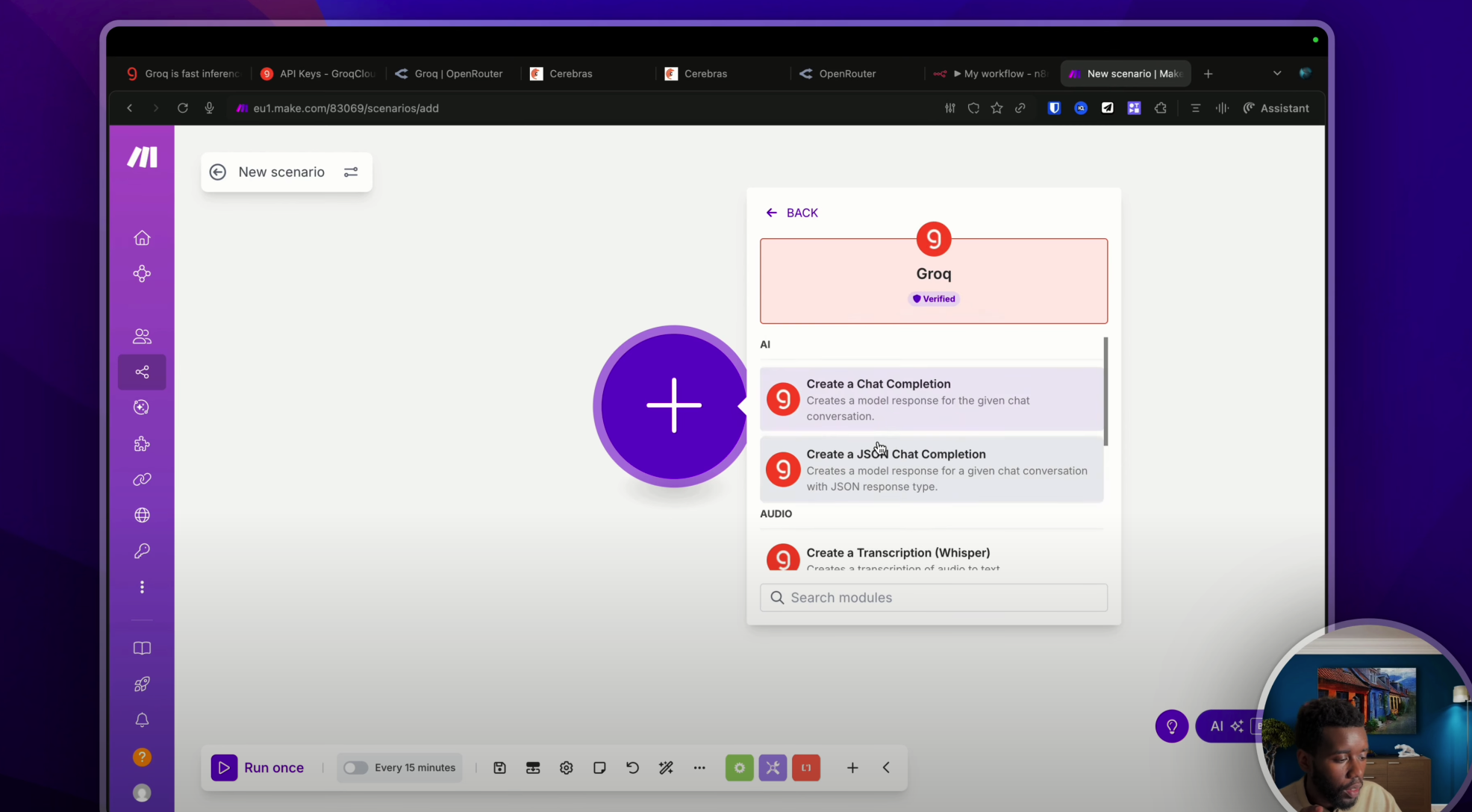Click the green Flow control tool icon
This screenshot has height=812, width=1472.
coord(740,767)
